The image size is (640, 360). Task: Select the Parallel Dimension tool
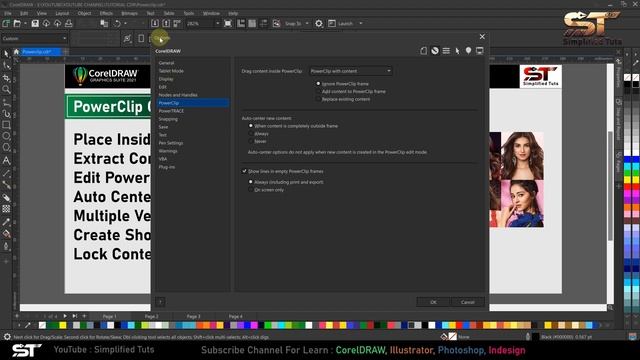[x=6, y=173]
